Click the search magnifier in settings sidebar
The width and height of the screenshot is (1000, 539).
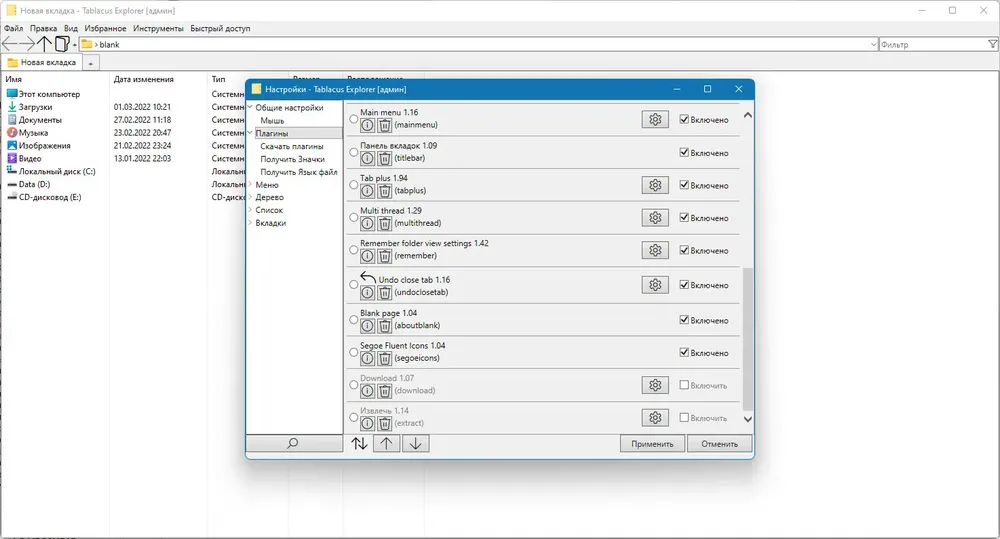(x=294, y=443)
